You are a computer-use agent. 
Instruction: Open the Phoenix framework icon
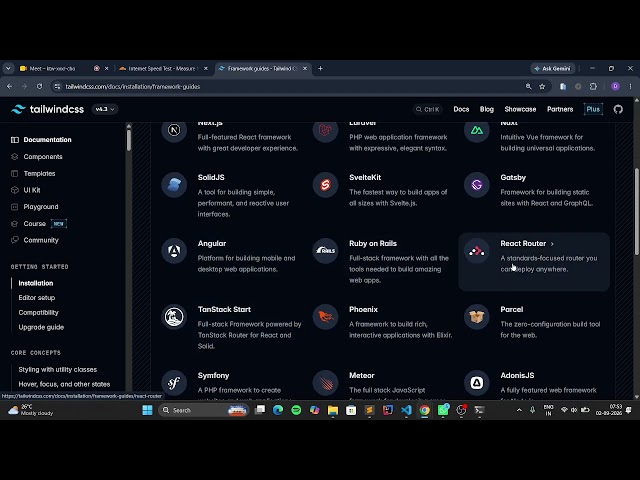(325, 317)
